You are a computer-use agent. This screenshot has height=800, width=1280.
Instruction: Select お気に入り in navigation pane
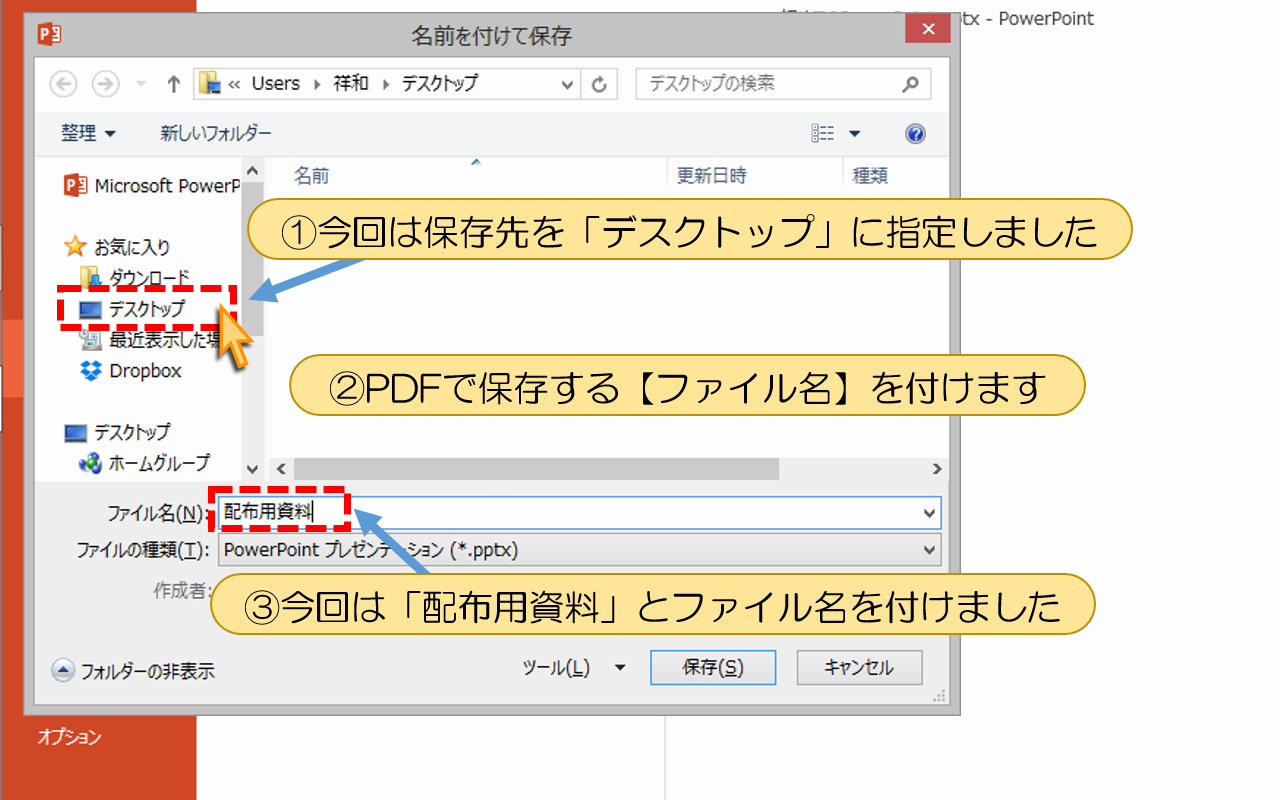118,247
